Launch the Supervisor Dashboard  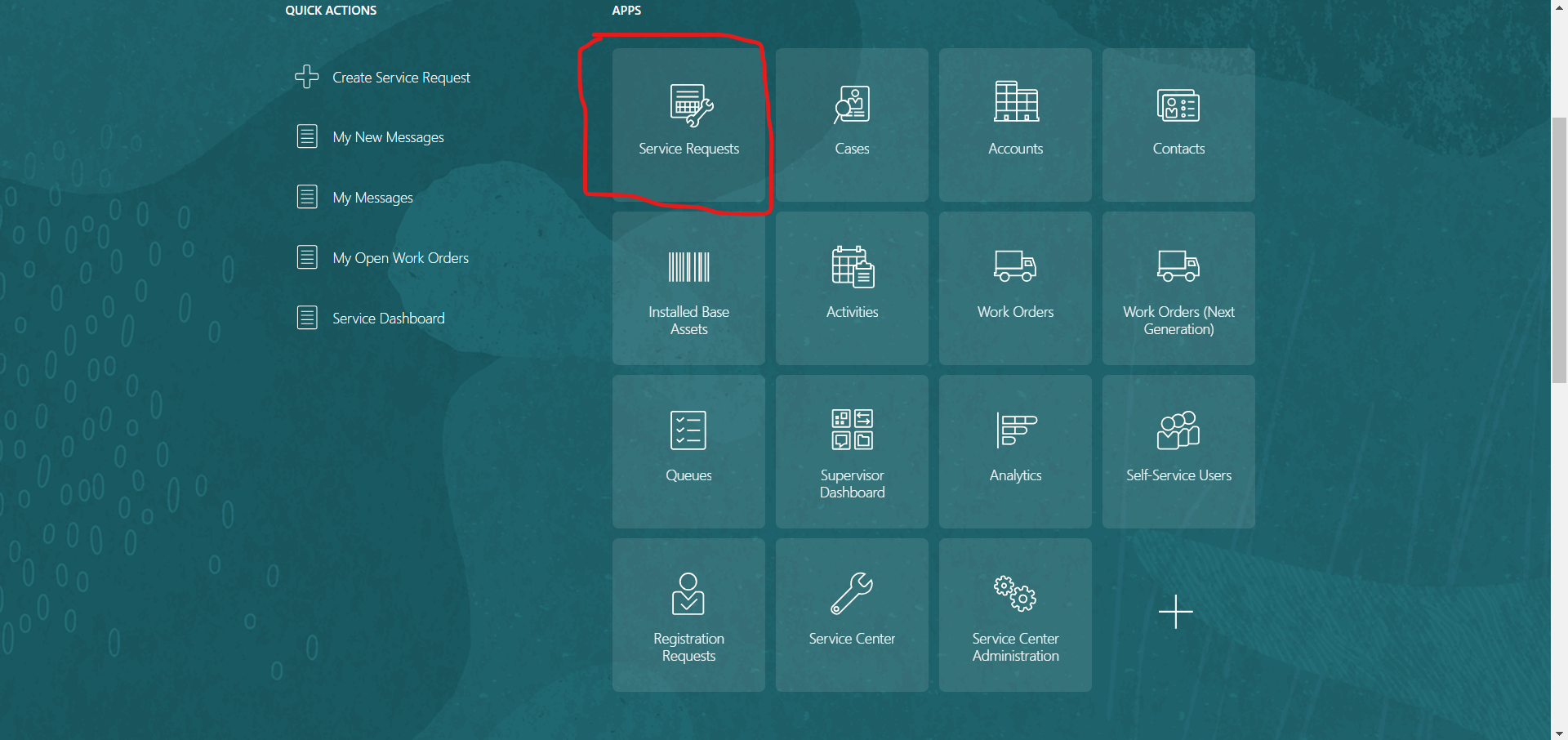(x=852, y=451)
